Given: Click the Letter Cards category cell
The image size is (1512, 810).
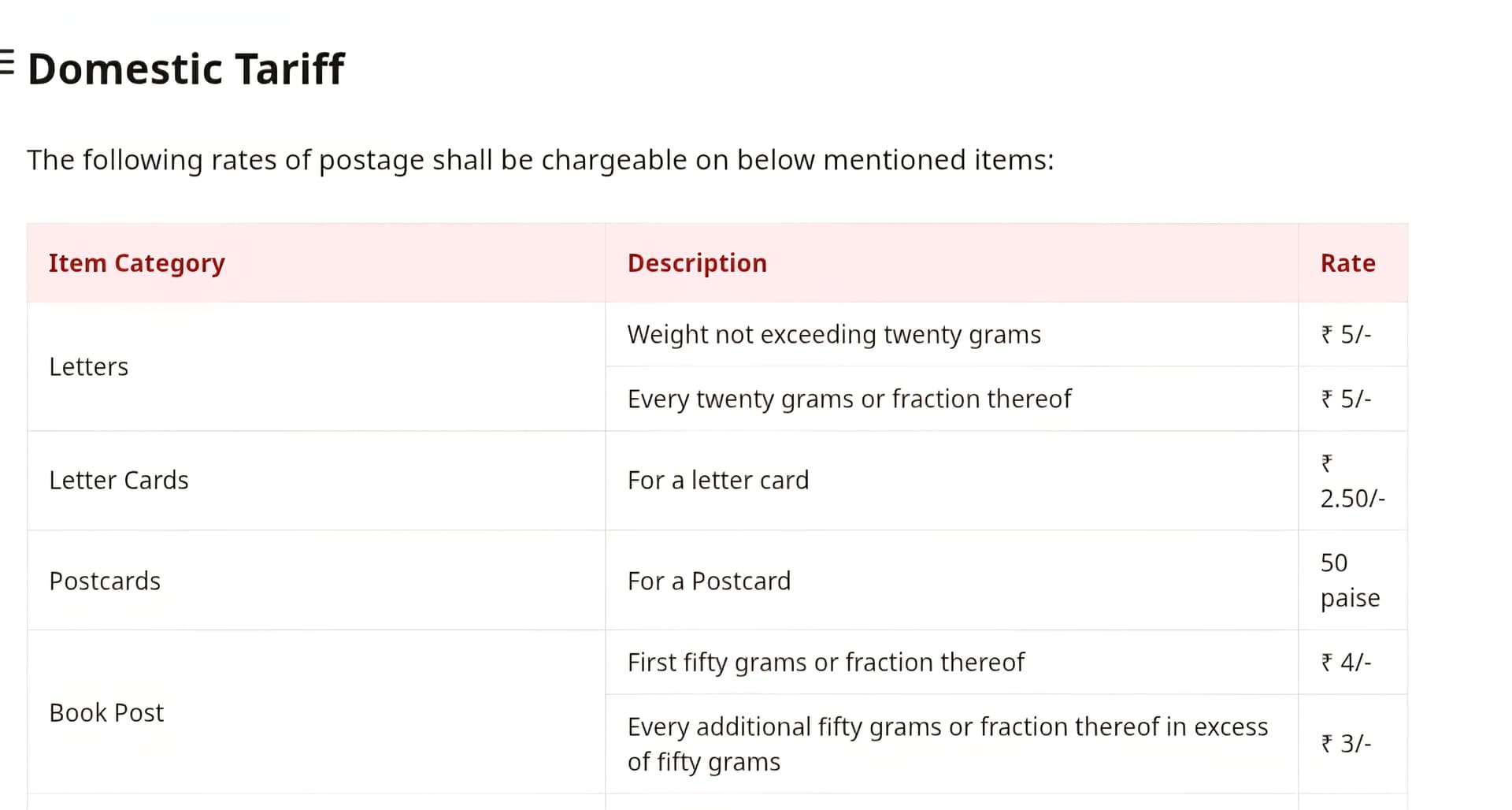Looking at the screenshot, I should tap(119, 481).
